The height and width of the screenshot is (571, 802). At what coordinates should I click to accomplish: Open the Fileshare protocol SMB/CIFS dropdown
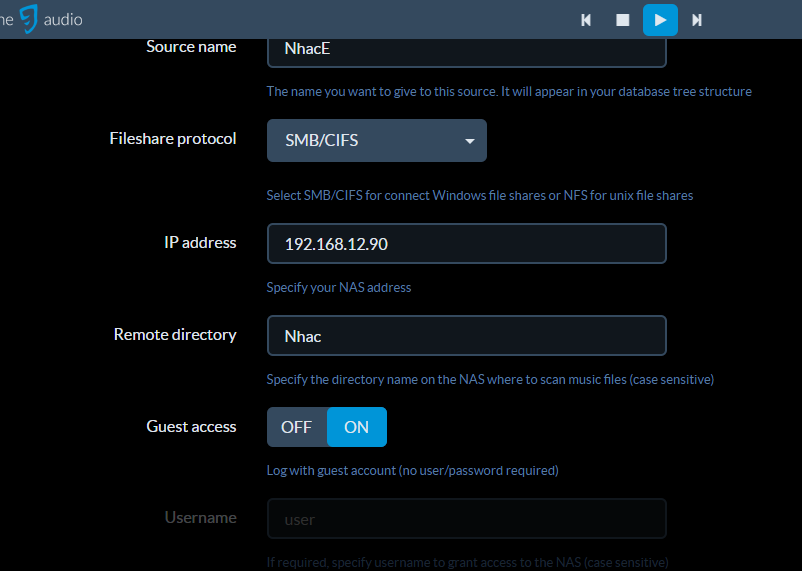[x=376, y=141]
